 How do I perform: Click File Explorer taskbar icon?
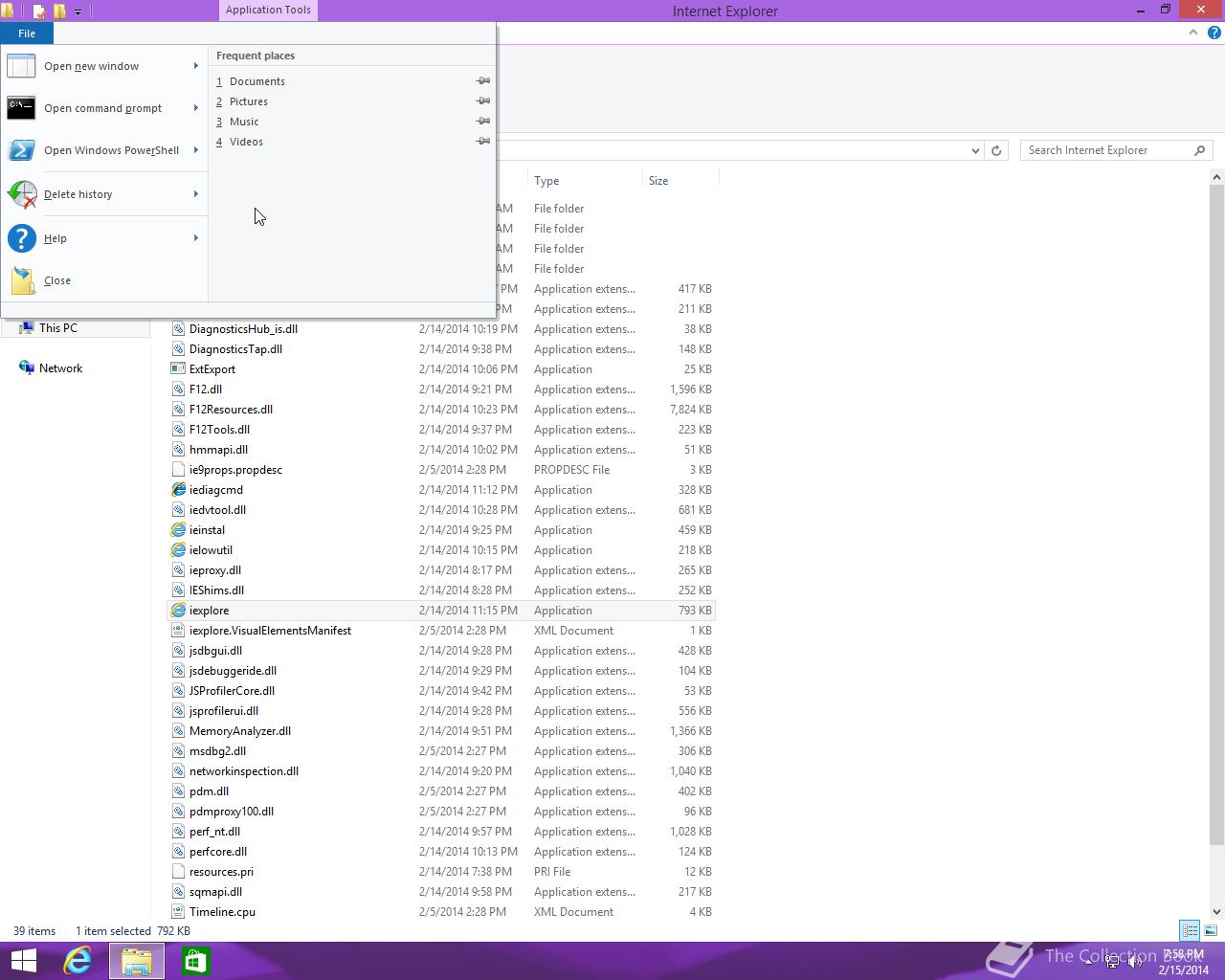click(137, 961)
